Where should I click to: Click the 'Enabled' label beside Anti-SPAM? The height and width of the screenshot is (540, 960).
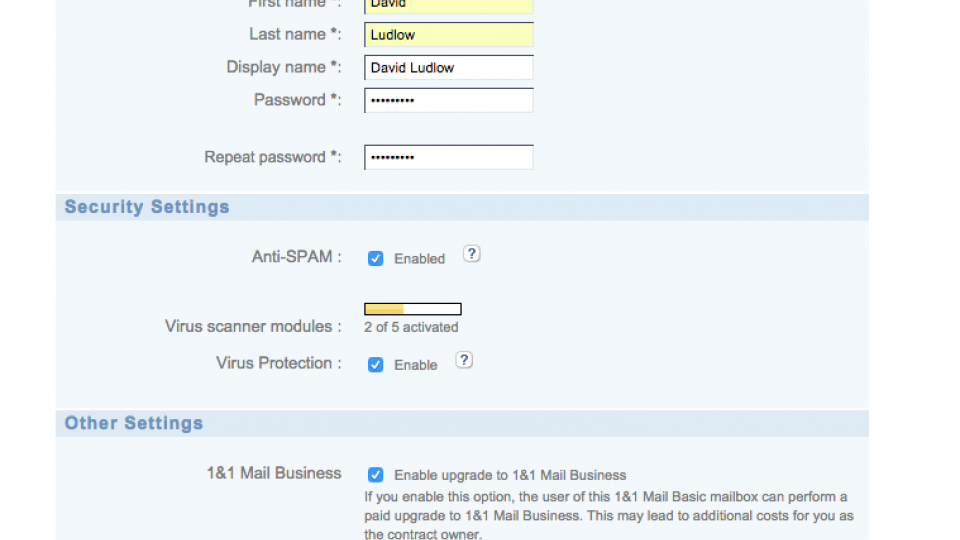[x=419, y=259]
